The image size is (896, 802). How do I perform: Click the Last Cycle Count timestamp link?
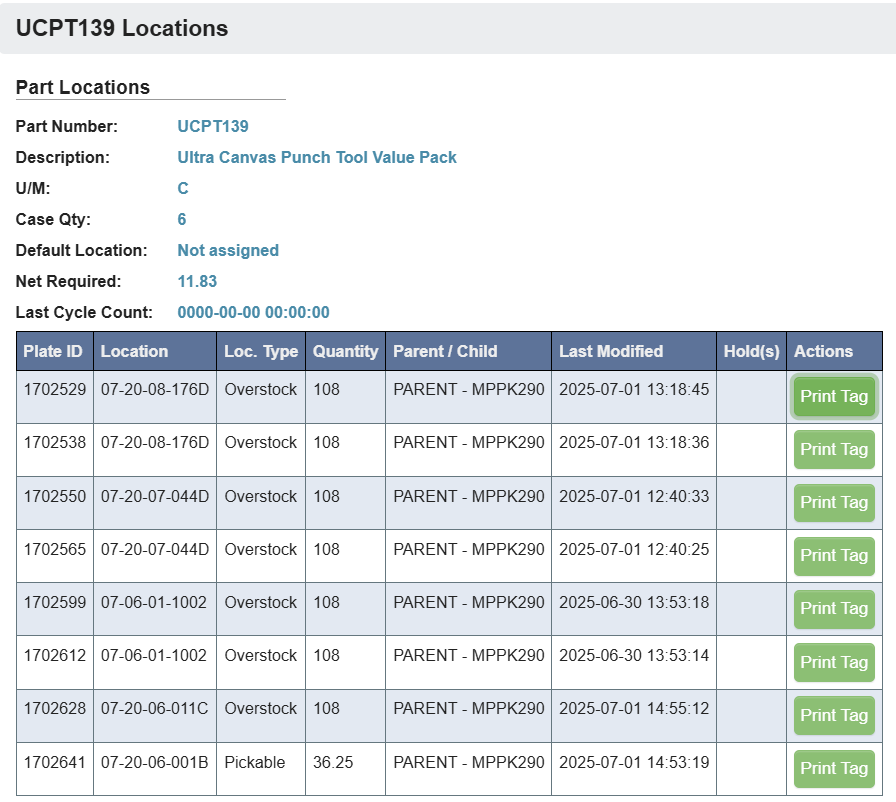coord(253,312)
